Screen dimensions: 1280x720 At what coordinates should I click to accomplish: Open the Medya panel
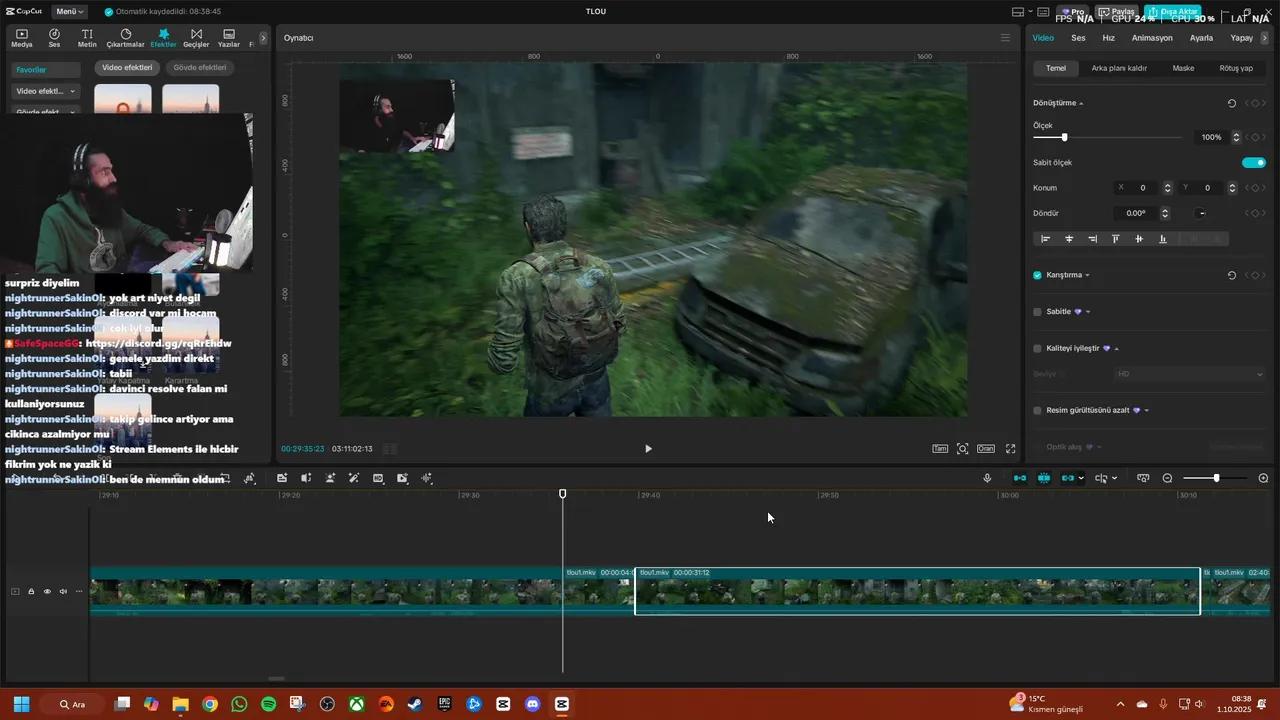coord(22,38)
